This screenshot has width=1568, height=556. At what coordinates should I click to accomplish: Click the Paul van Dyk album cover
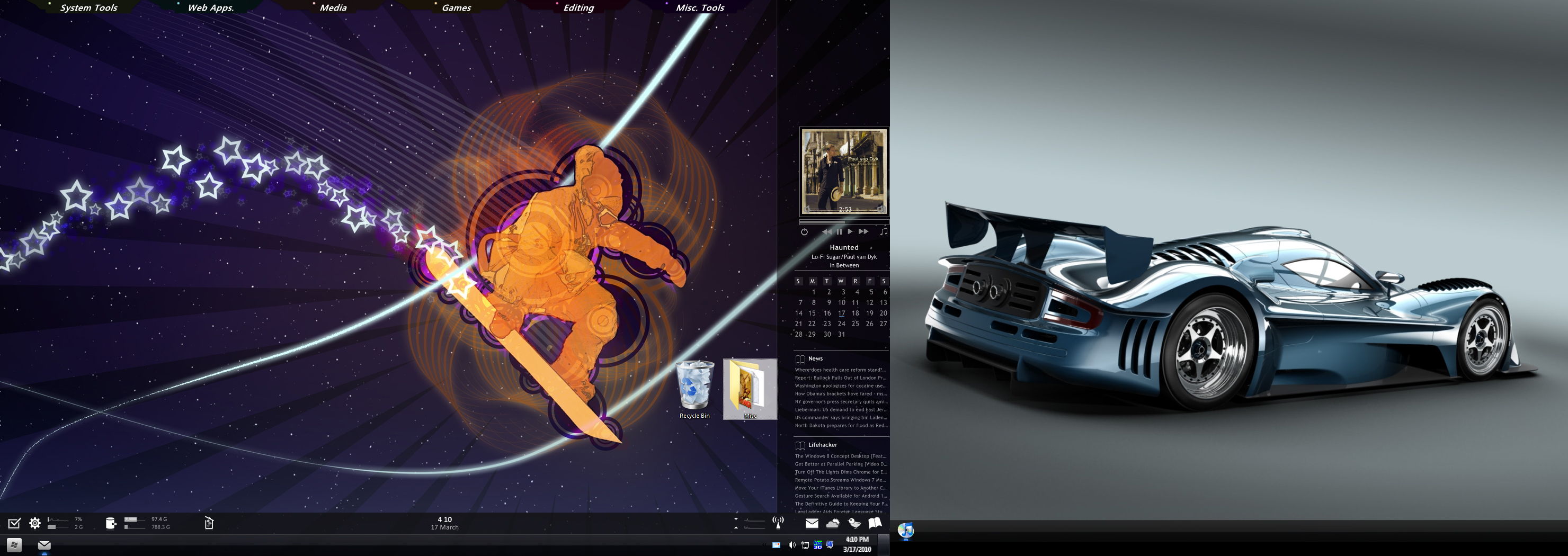[x=844, y=172]
